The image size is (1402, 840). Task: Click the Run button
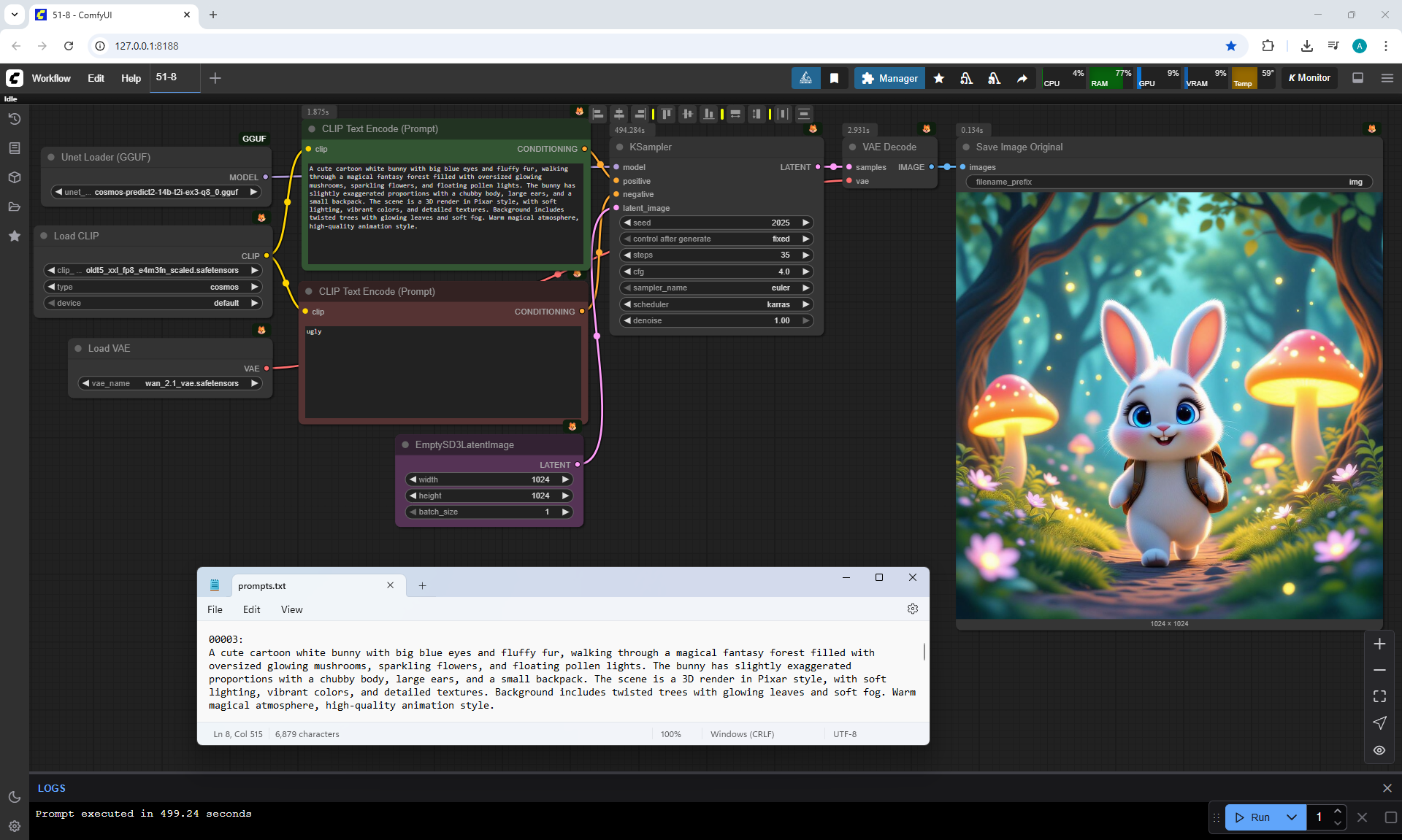[1253, 817]
